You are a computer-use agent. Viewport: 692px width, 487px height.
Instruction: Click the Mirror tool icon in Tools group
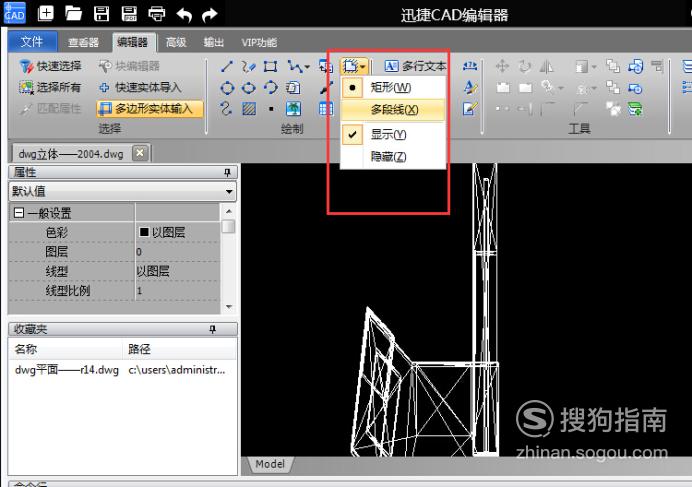pos(546,67)
